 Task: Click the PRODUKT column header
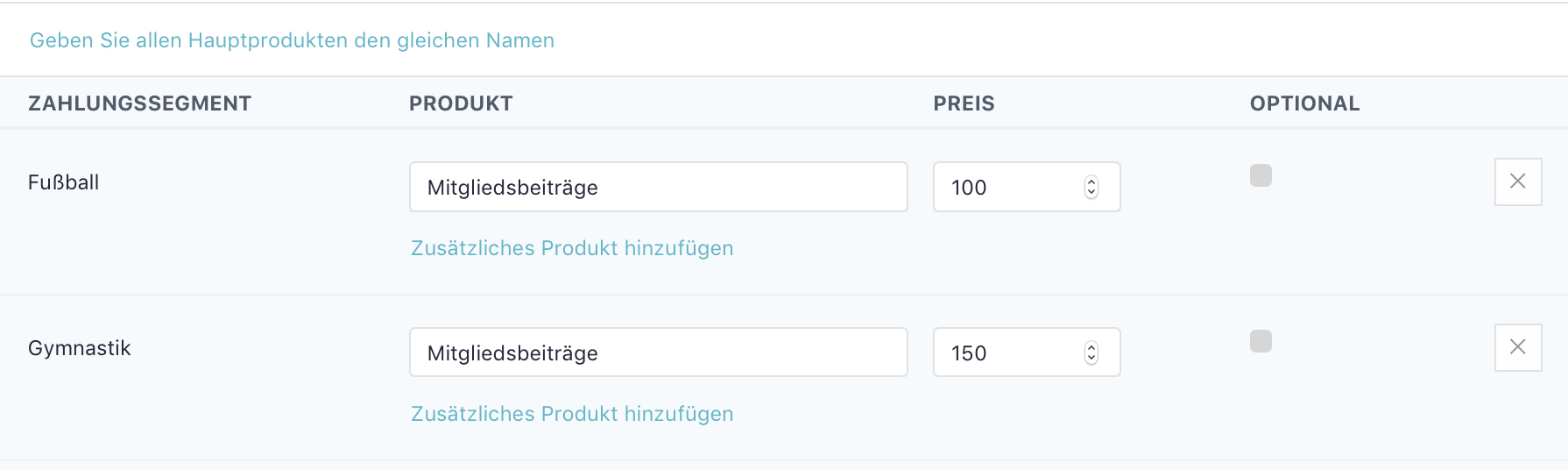click(461, 103)
